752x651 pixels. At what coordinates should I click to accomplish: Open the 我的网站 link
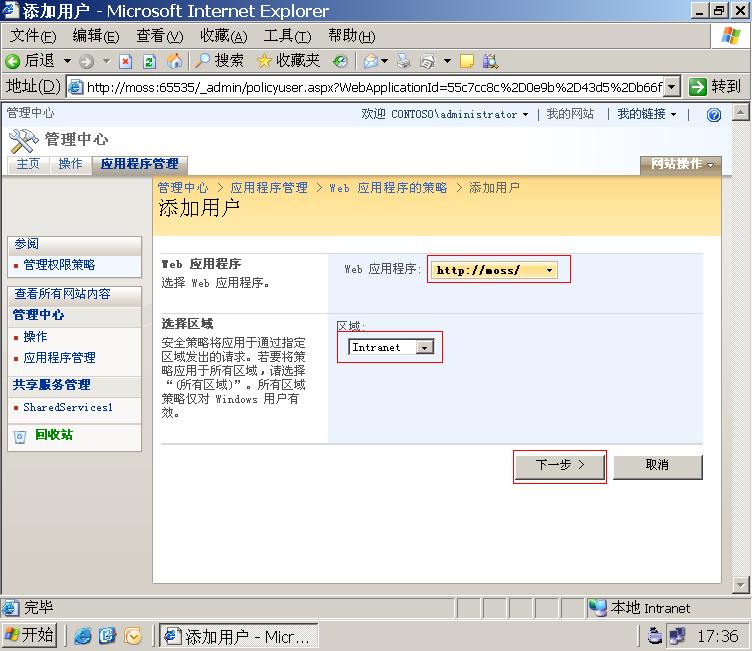(x=570, y=114)
